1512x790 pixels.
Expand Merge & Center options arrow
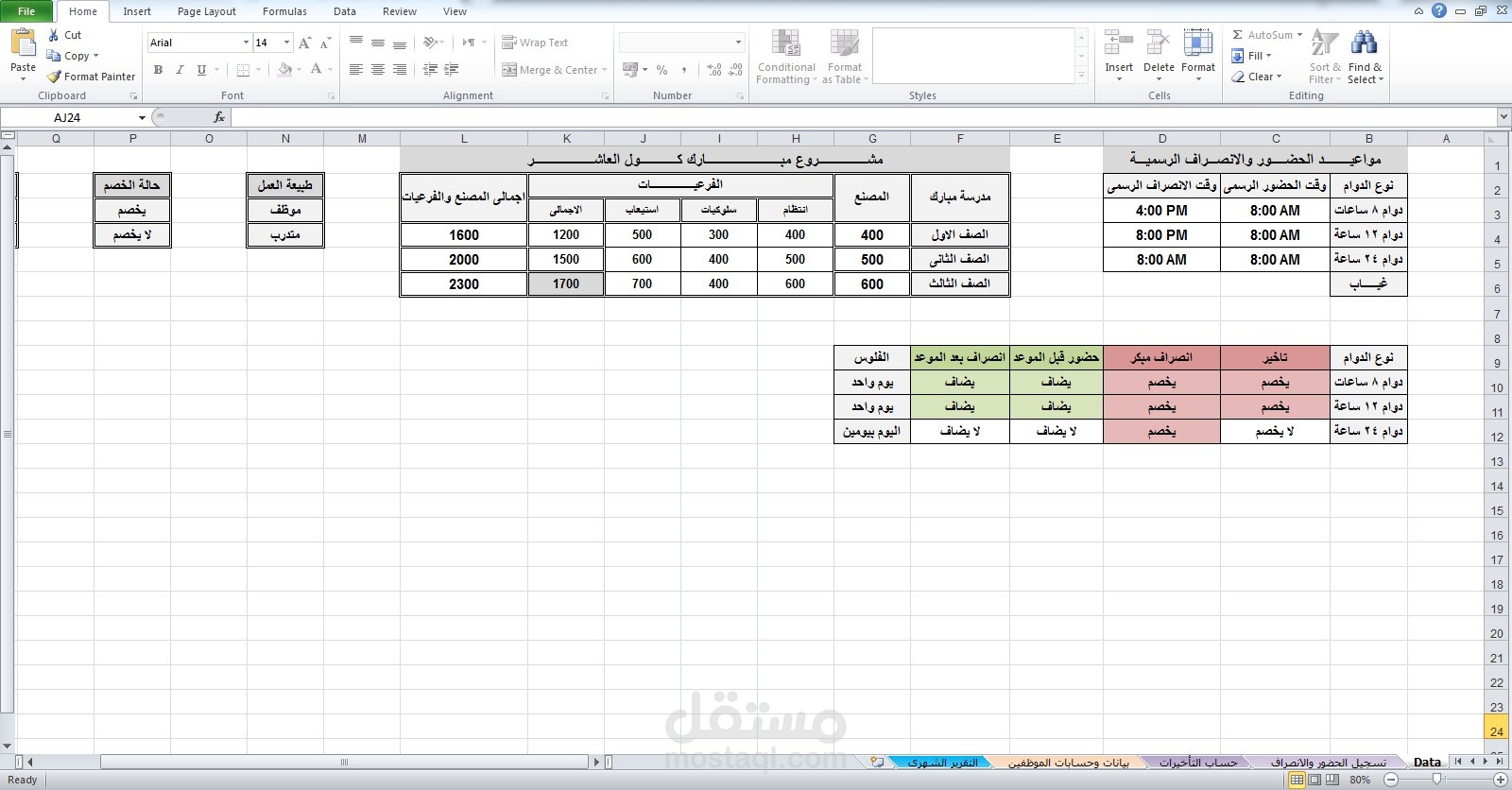click(x=604, y=70)
